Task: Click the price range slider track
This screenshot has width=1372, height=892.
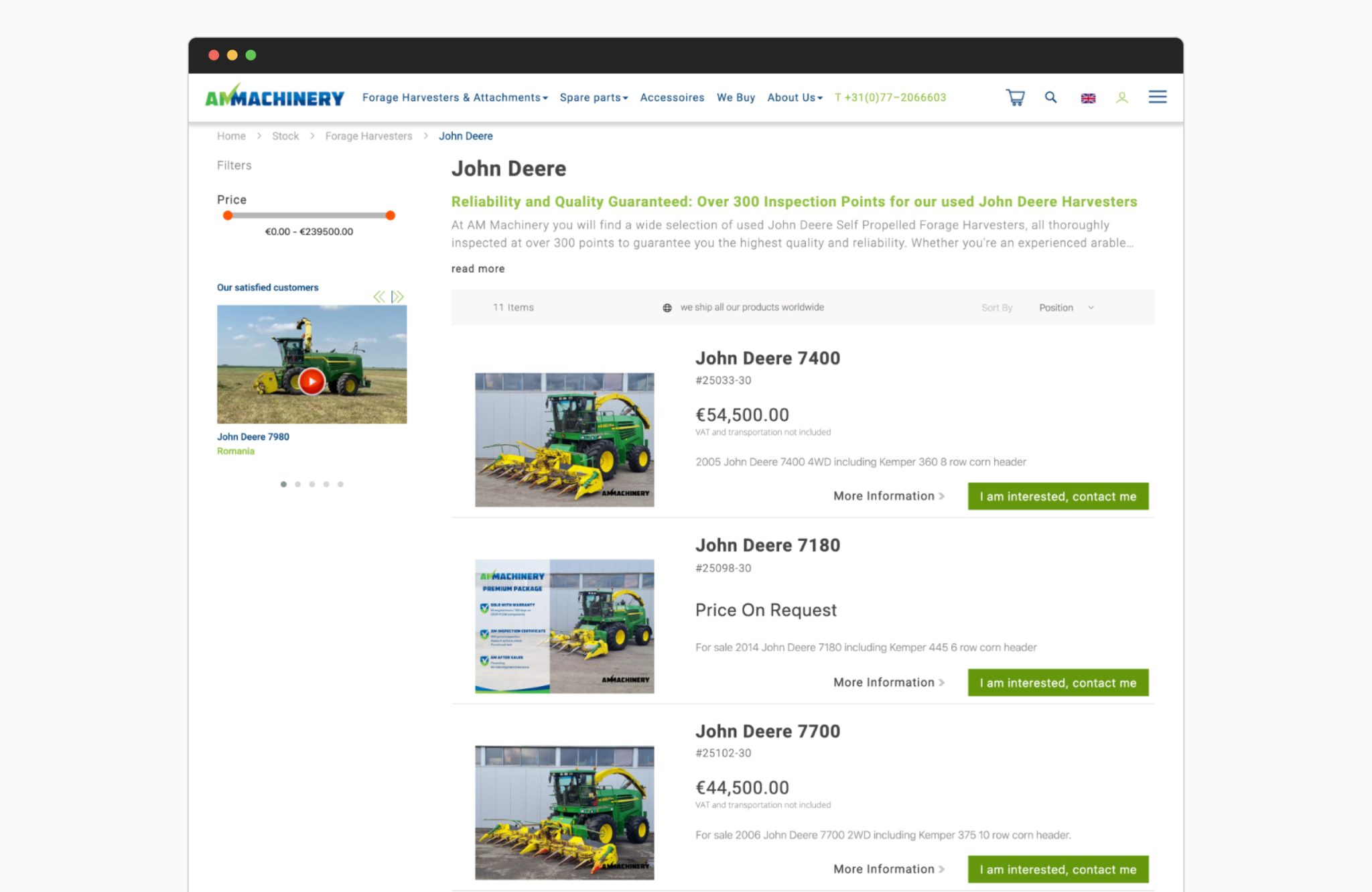Action: tap(309, 215)
